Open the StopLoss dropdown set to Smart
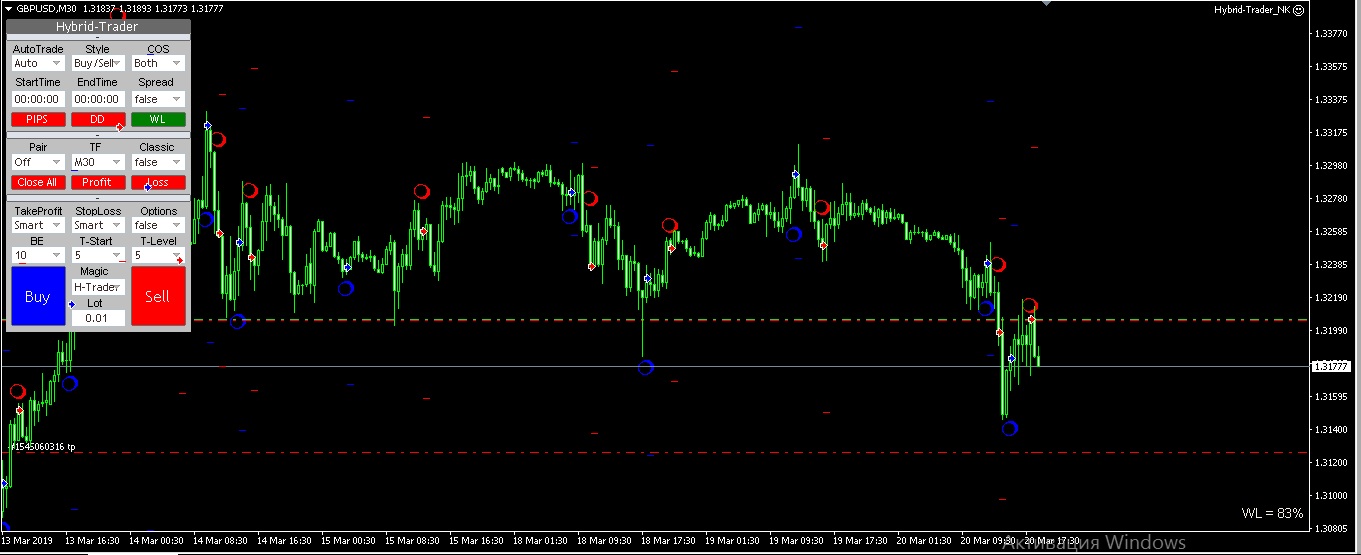Viewport: 1361px width, 555px height. pos(98,225)
